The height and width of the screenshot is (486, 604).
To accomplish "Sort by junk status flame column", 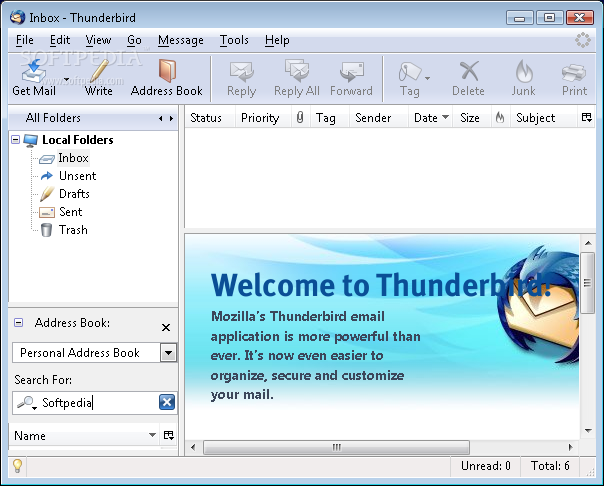I will tap(500, 118).
